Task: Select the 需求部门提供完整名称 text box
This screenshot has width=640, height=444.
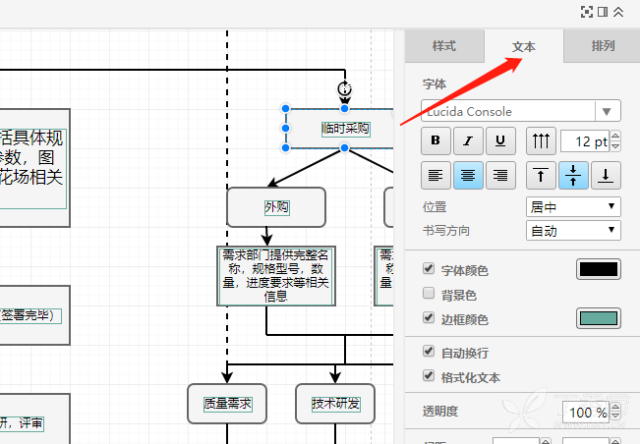Action: point(276,276)
